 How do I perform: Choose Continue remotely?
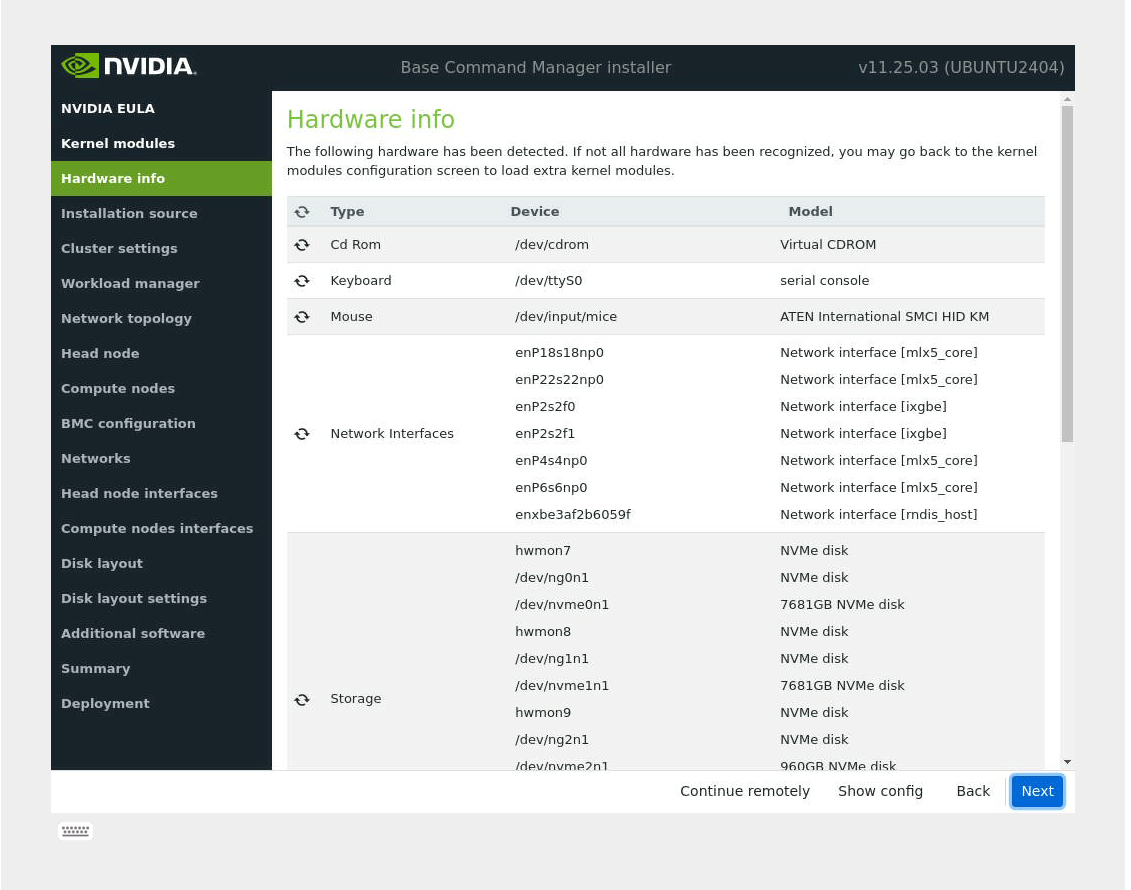745,791
